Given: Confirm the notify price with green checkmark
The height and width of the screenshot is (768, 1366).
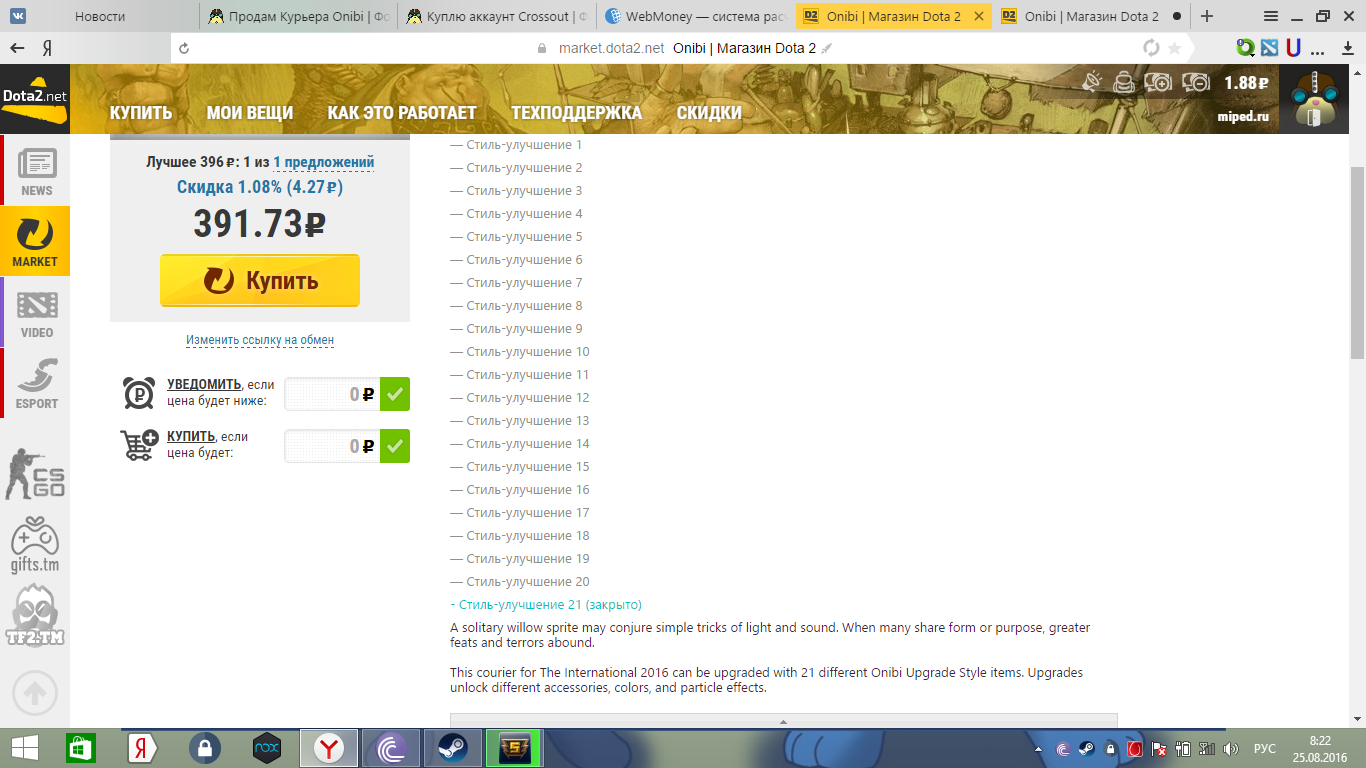Looking at the screenshot, I should (x=395, y=394).
